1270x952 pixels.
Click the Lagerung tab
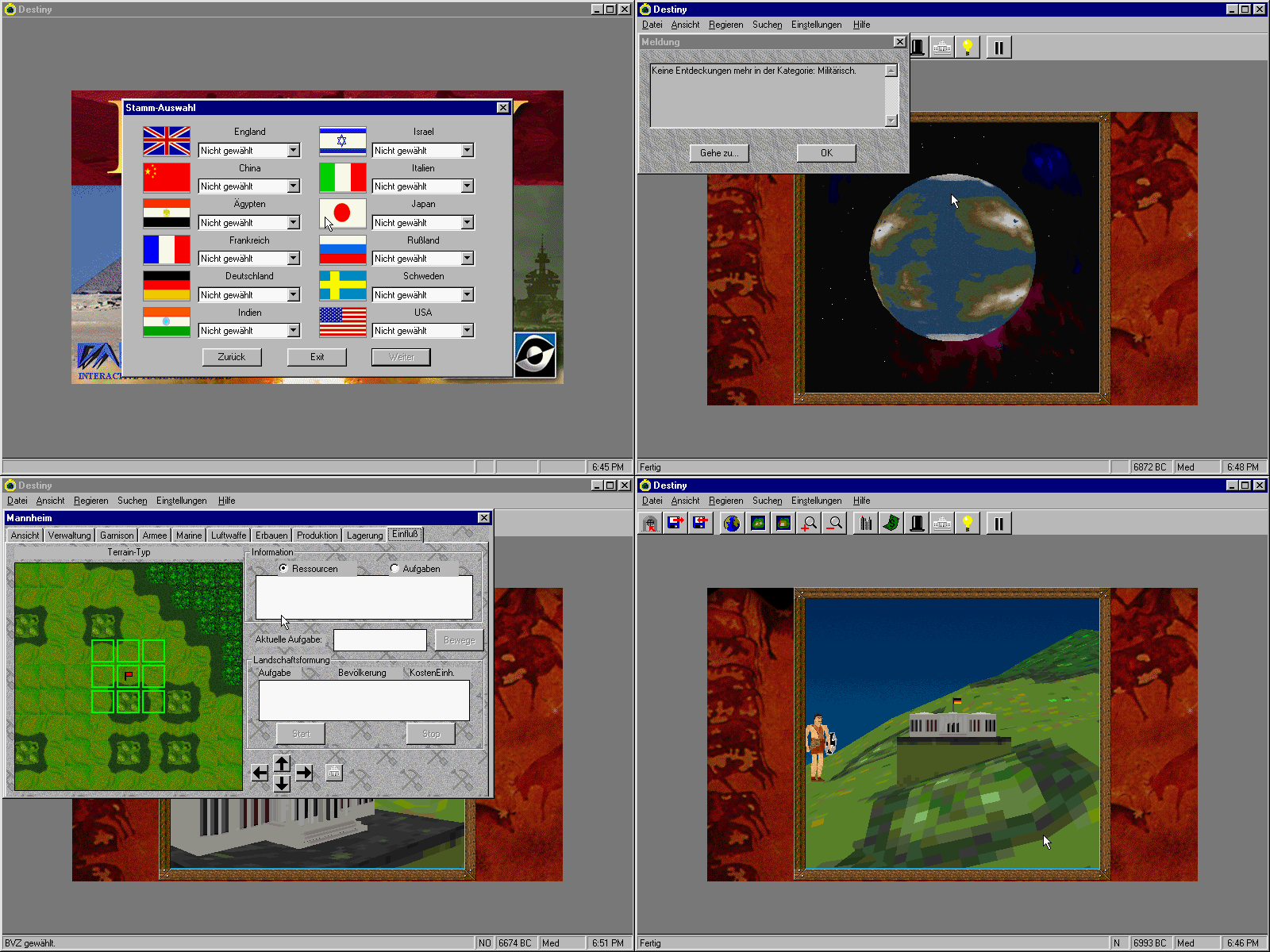point(364,535)
